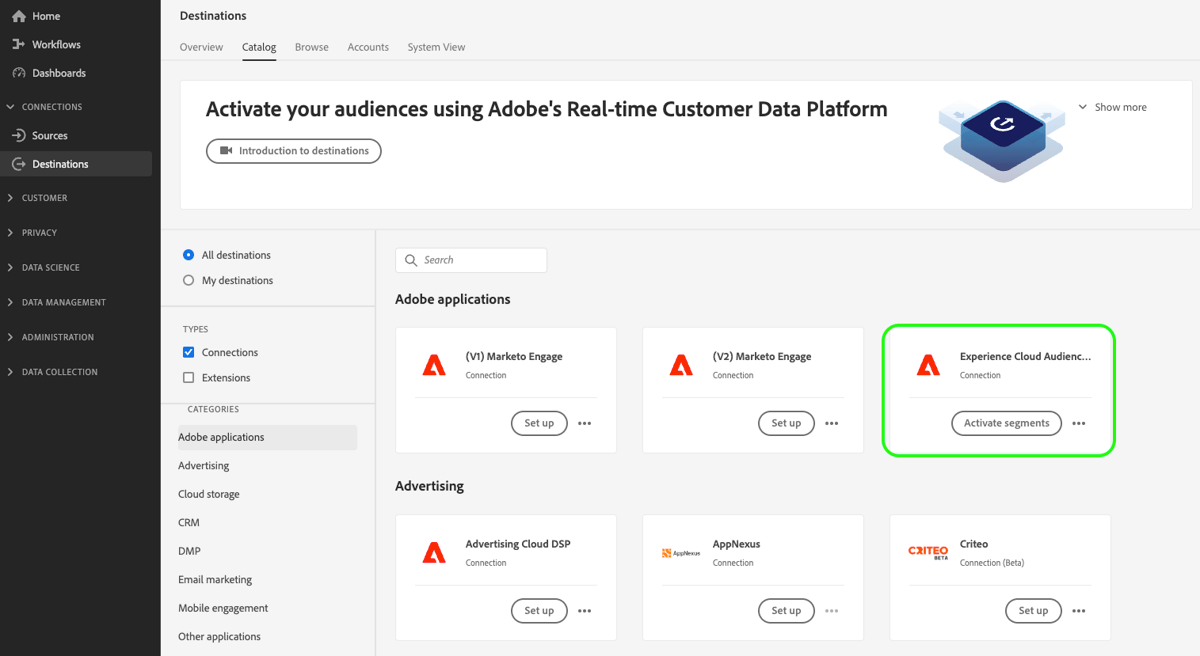Select the Dashboards icon
Screen dimensions: 1200x656
(18, 72)
